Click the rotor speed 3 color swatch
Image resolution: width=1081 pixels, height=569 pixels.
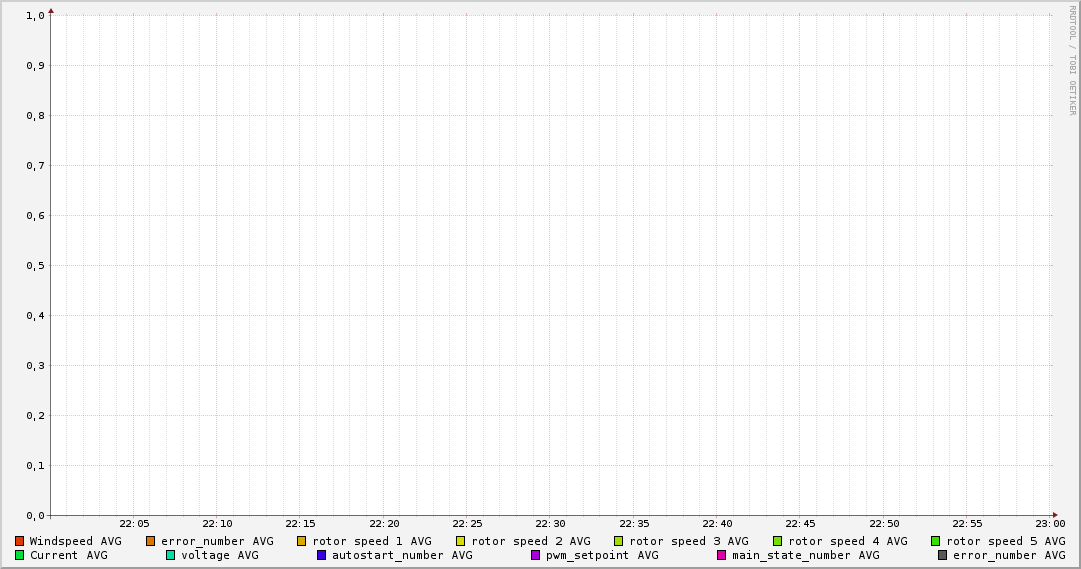click(618, 541)
